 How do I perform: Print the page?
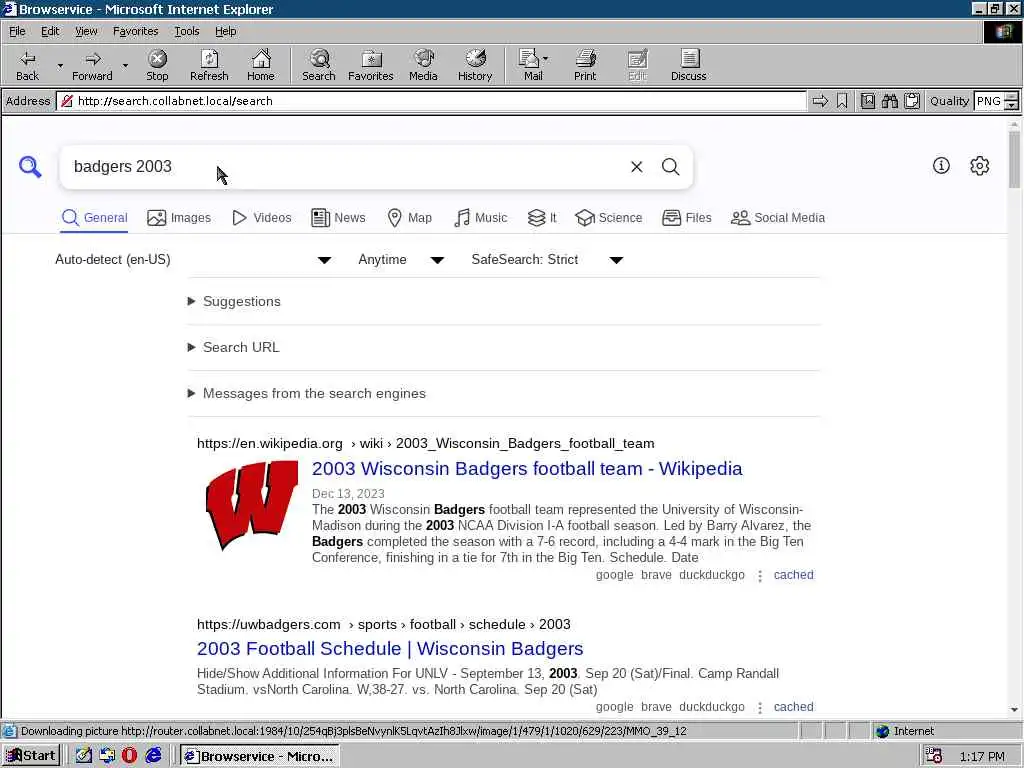[585, 65]
